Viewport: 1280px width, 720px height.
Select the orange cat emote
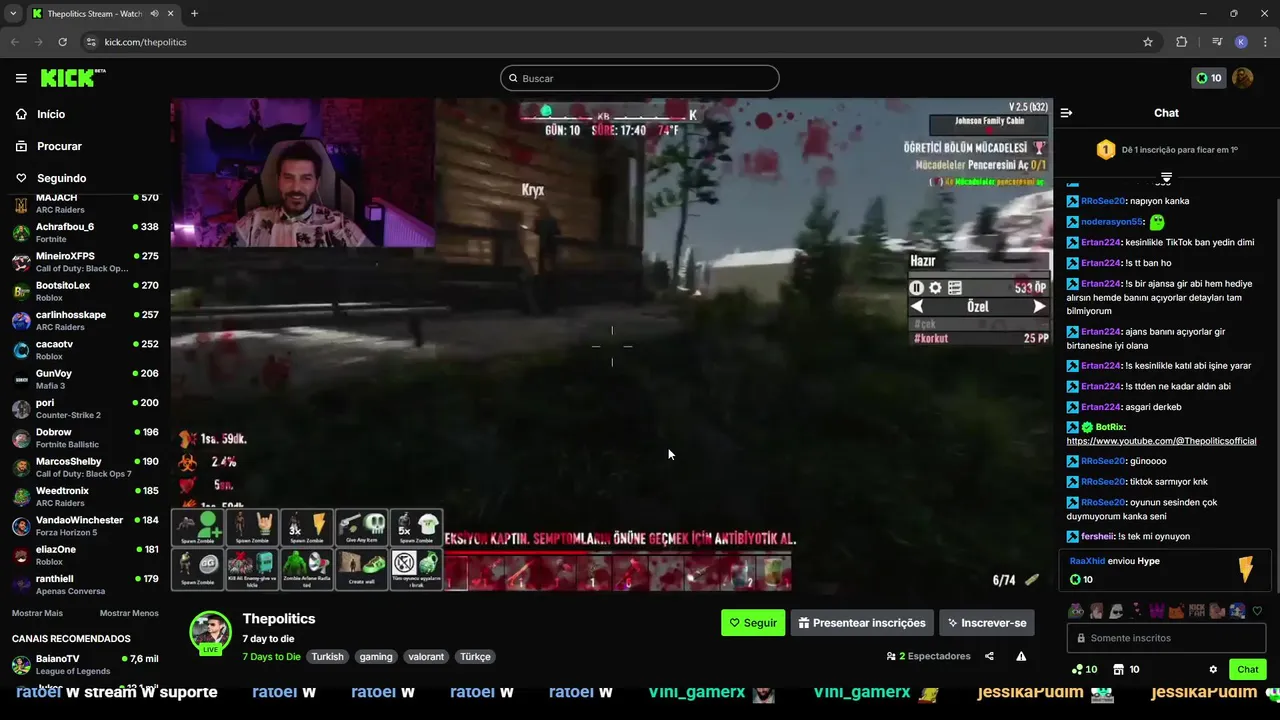(1177, 611)
